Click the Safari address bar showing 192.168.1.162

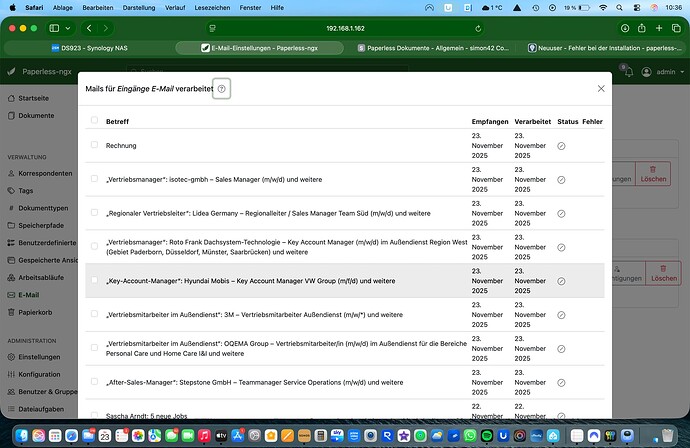pyautogui.click(x=345, y=29)
